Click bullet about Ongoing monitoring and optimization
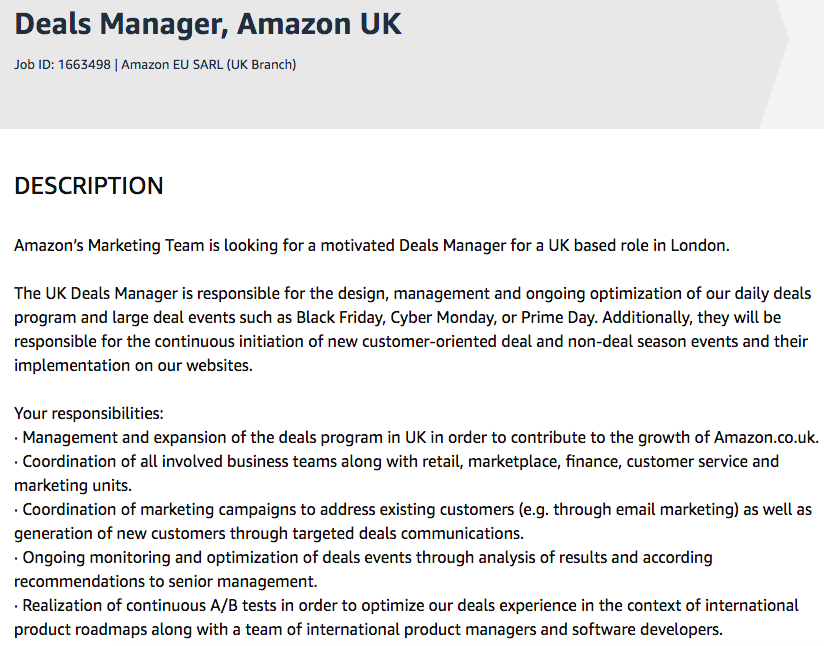The image size is (824, 646). click(x=364, y=569)
